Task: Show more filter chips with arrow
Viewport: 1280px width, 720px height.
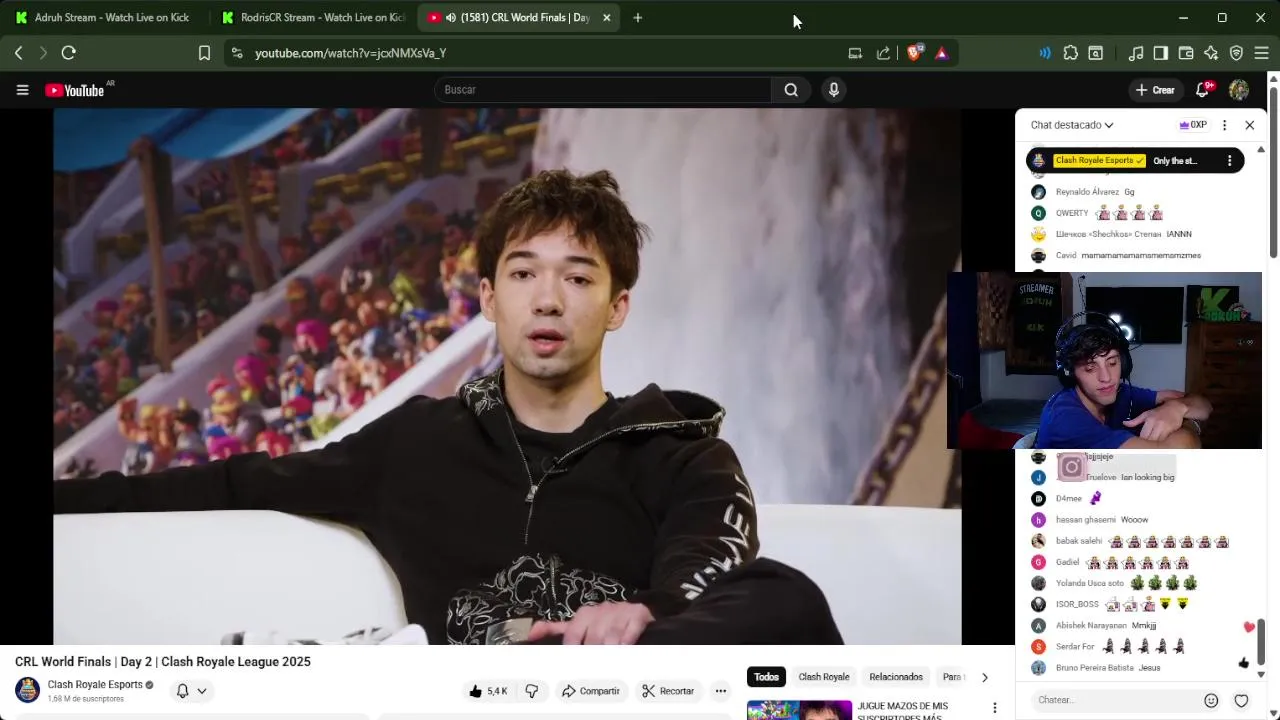Action: tap(984, 677)
